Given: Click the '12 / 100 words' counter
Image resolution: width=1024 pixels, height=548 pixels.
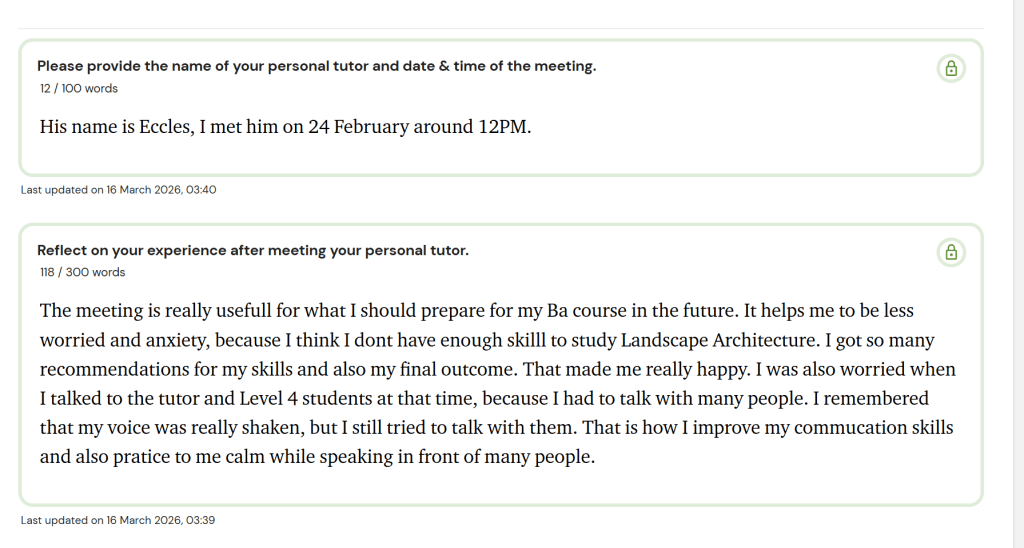Looking at the screenshot, I should pyautogui.click(x=79, y=89).
